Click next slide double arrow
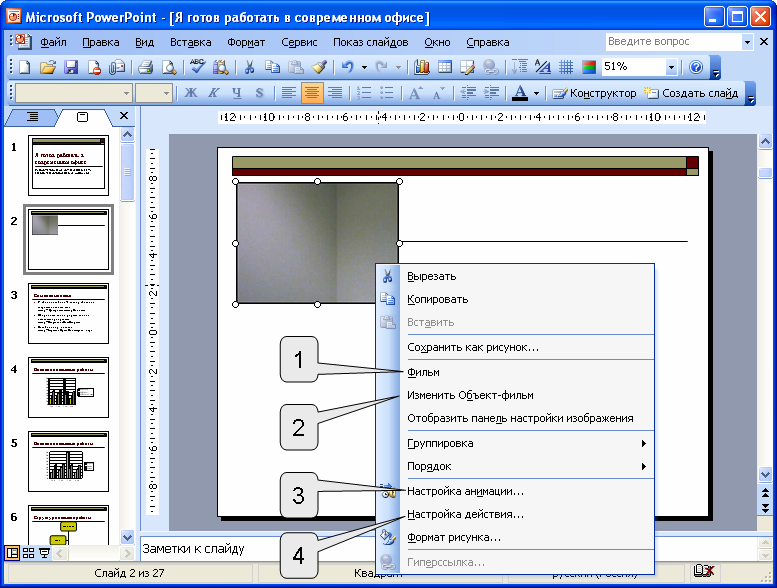This screenshot has width=777, height=588. coord(765,508)
